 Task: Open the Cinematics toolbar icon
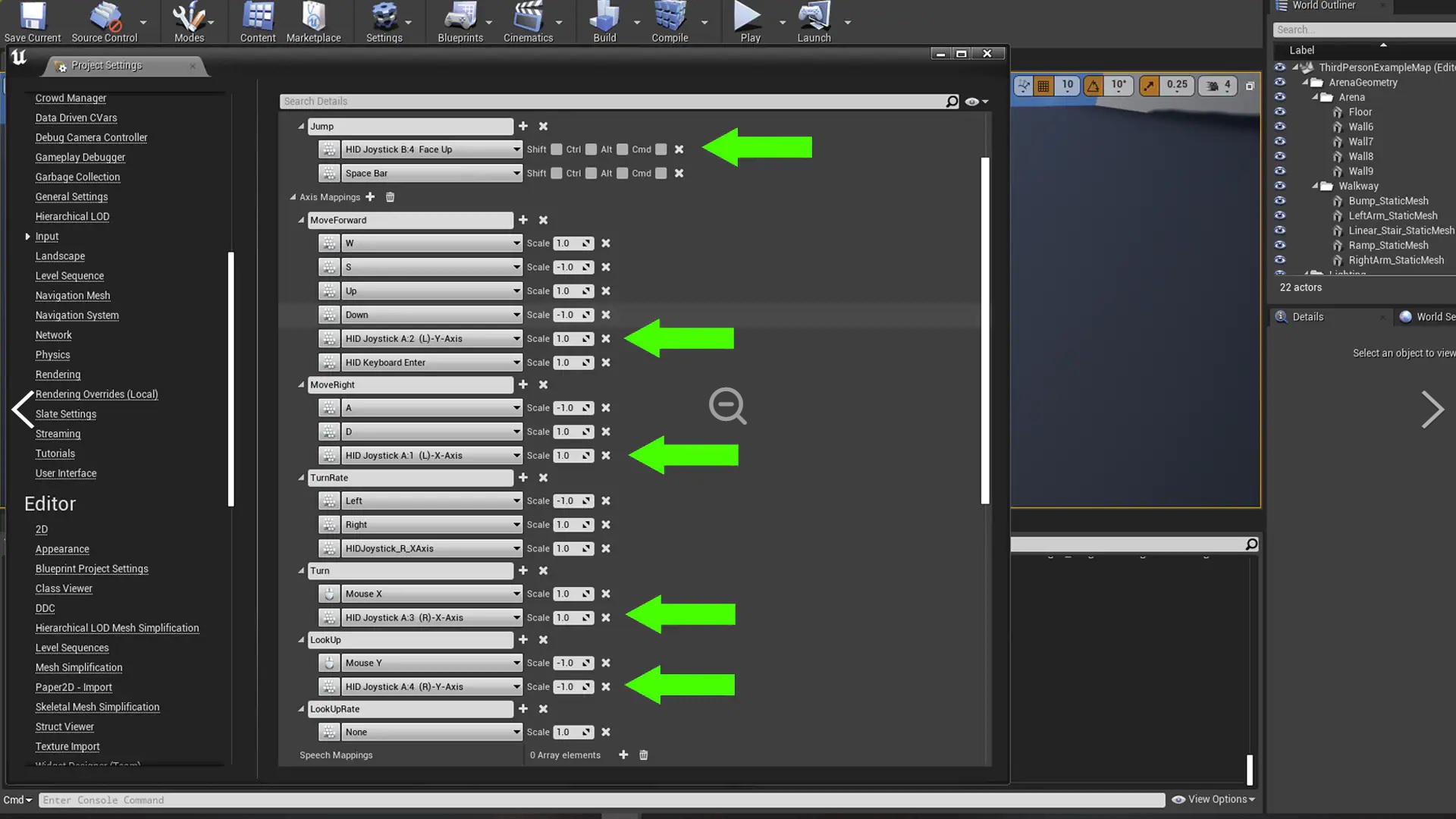point(528,21)
